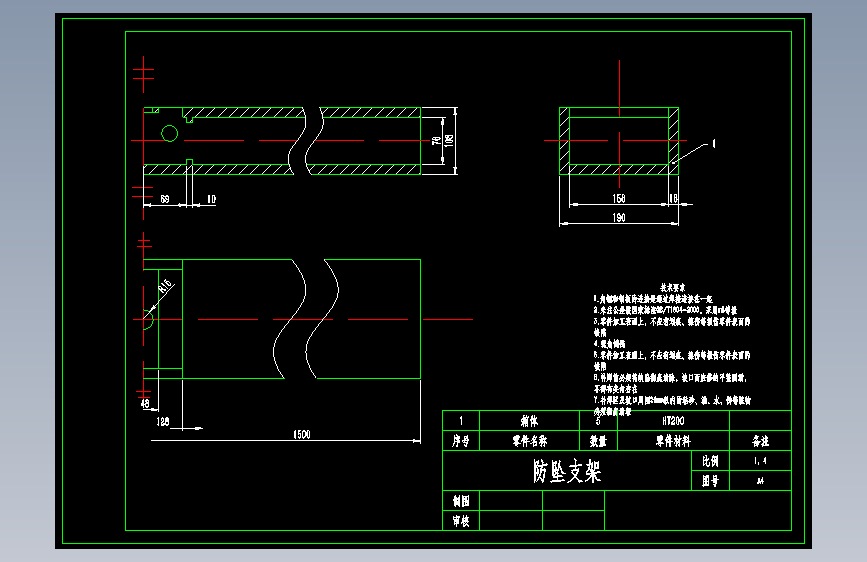
Task: Click the 图号 label cell
Action: [711, 481]
